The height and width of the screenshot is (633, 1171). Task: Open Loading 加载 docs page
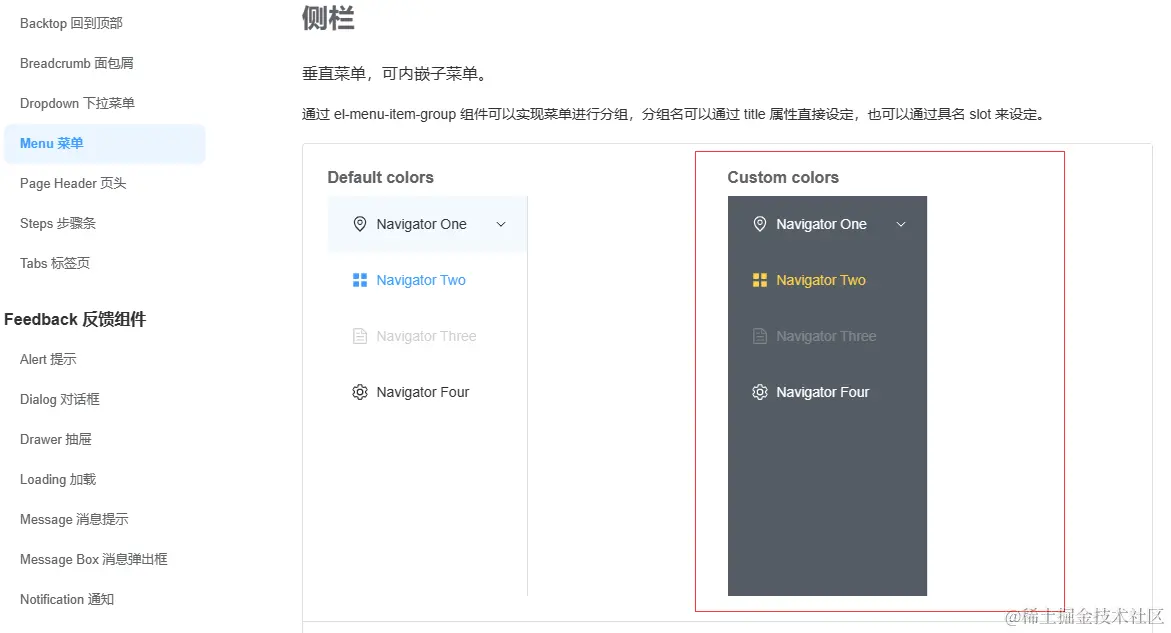click(x=58, y=479)
